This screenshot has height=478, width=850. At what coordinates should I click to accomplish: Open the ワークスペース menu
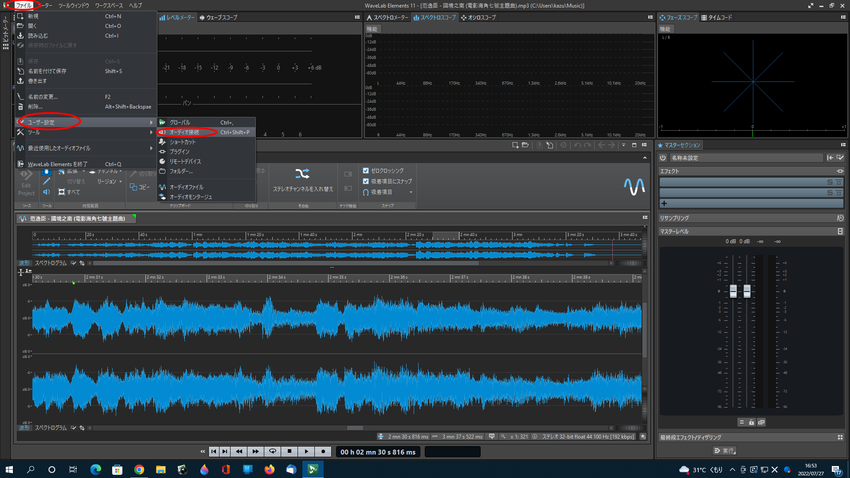click(x=109, y=5)
